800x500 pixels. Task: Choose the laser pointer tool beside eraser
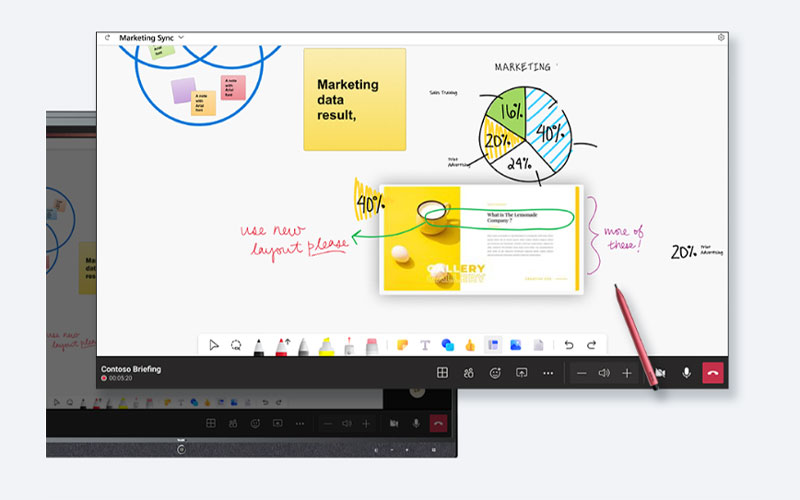(x=349, y=346)
